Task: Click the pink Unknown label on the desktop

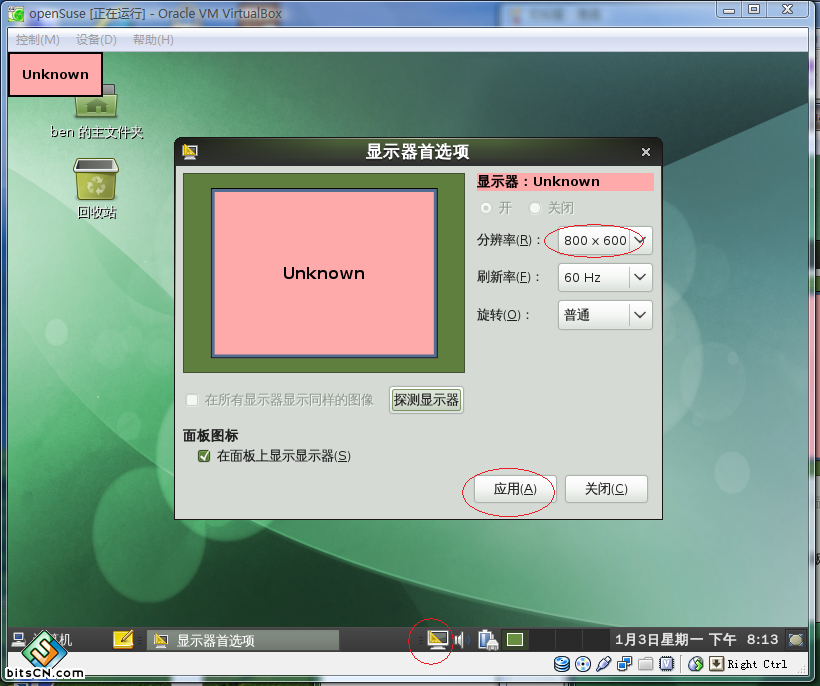Action: coord(55,74)
